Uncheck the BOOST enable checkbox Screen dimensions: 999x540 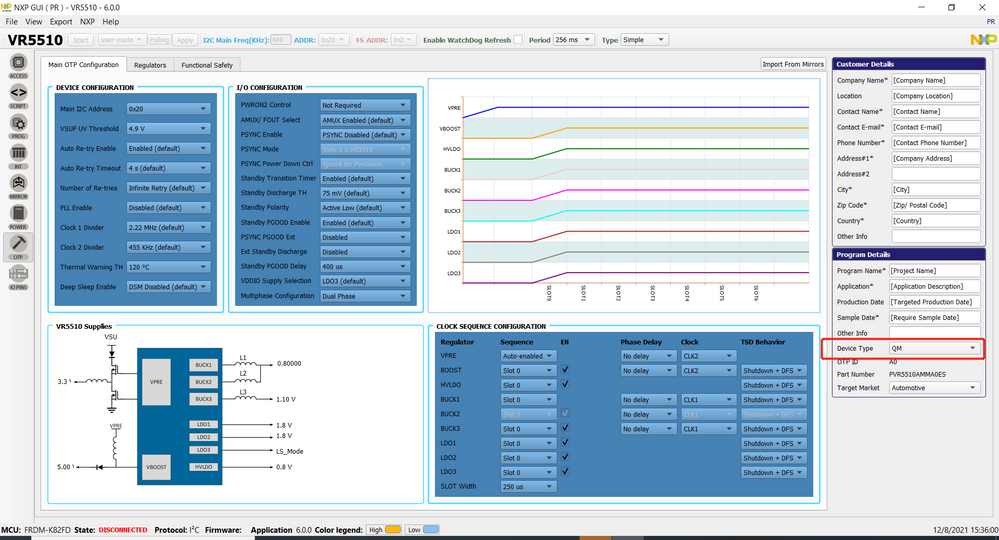pos(566,370)
